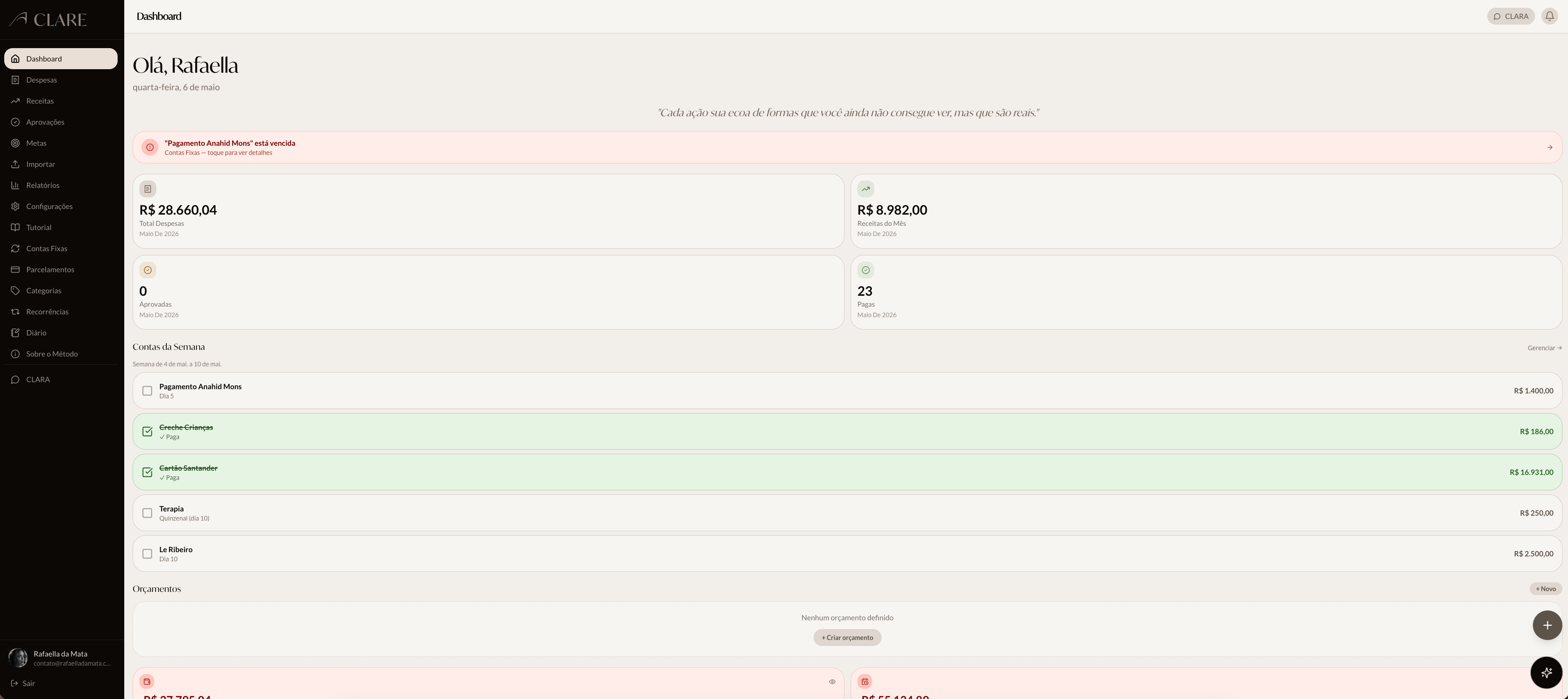Click the floating plus add button
The image size is (1568, 699).
(1547, 625)
